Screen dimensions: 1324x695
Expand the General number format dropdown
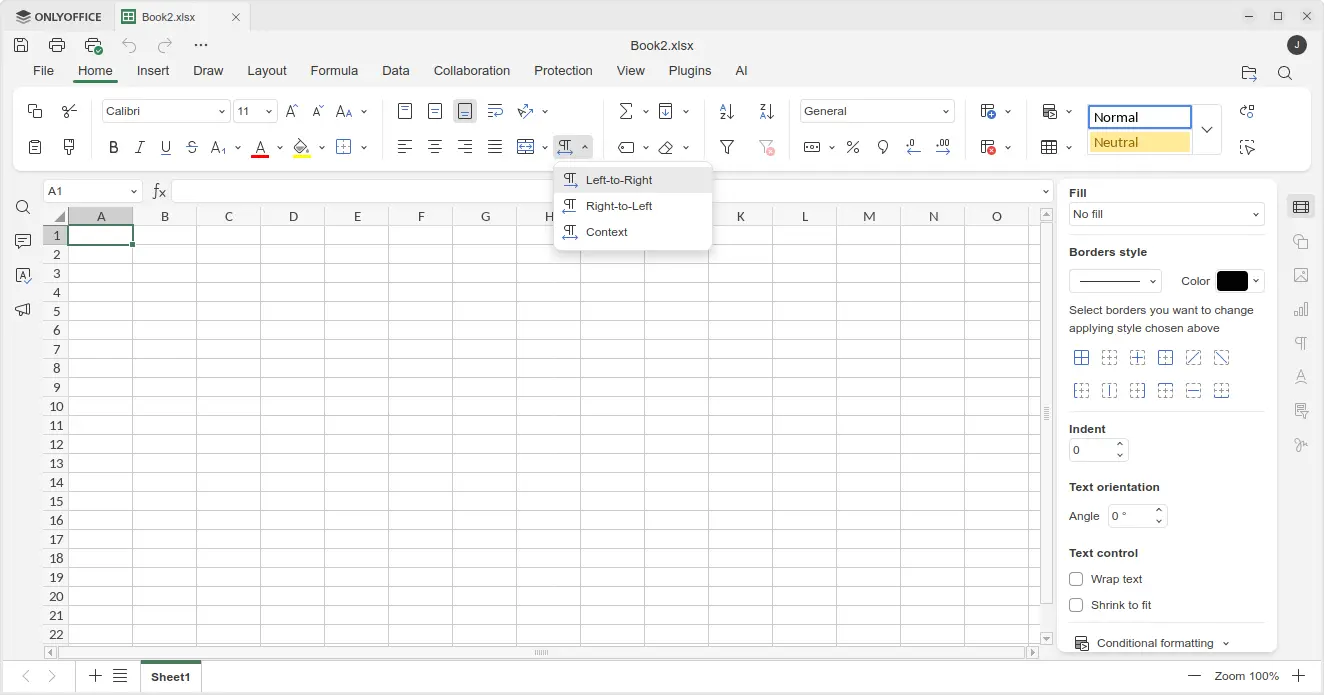point(876,111)
